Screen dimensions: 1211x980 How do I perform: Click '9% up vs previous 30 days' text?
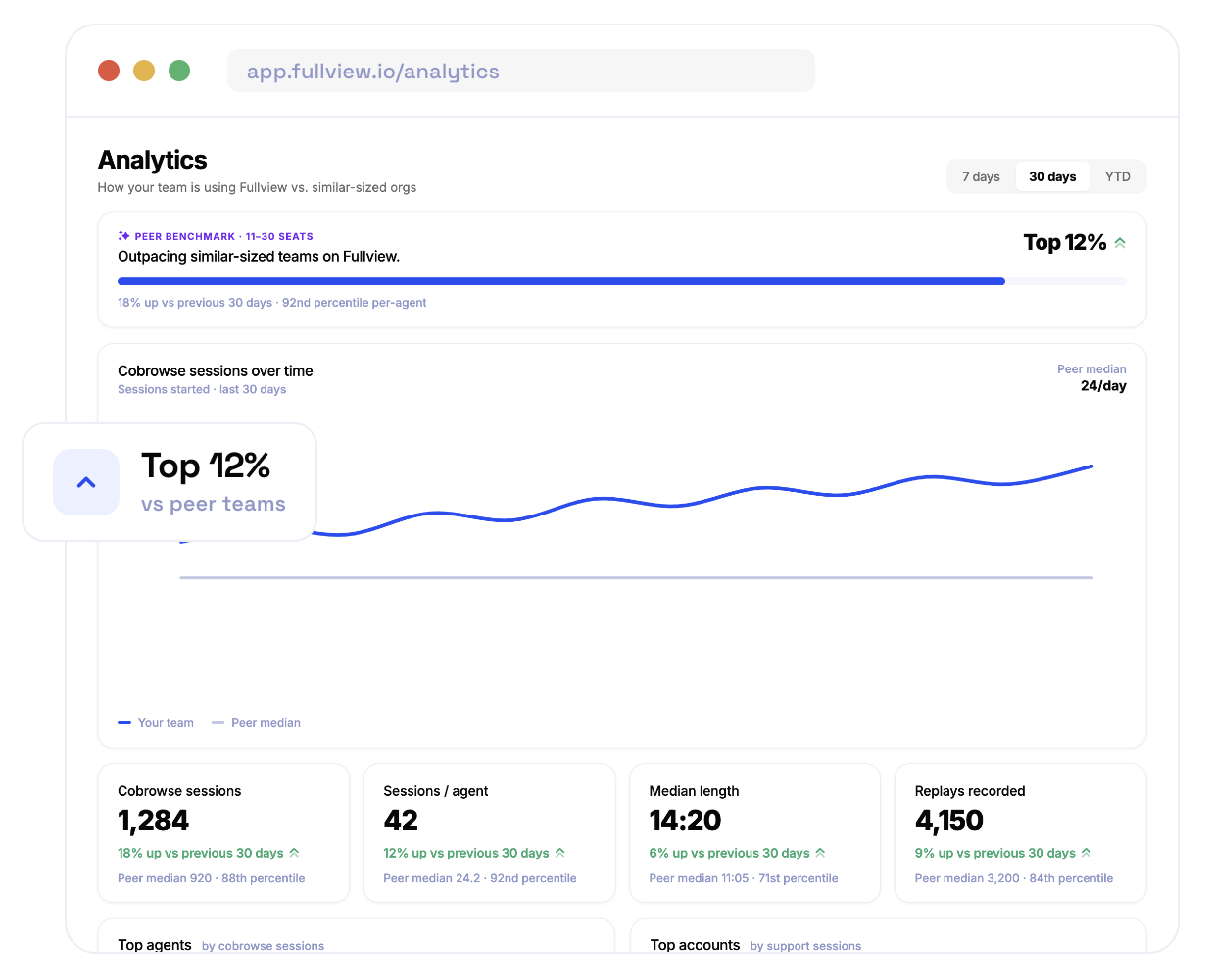(995, 853)
